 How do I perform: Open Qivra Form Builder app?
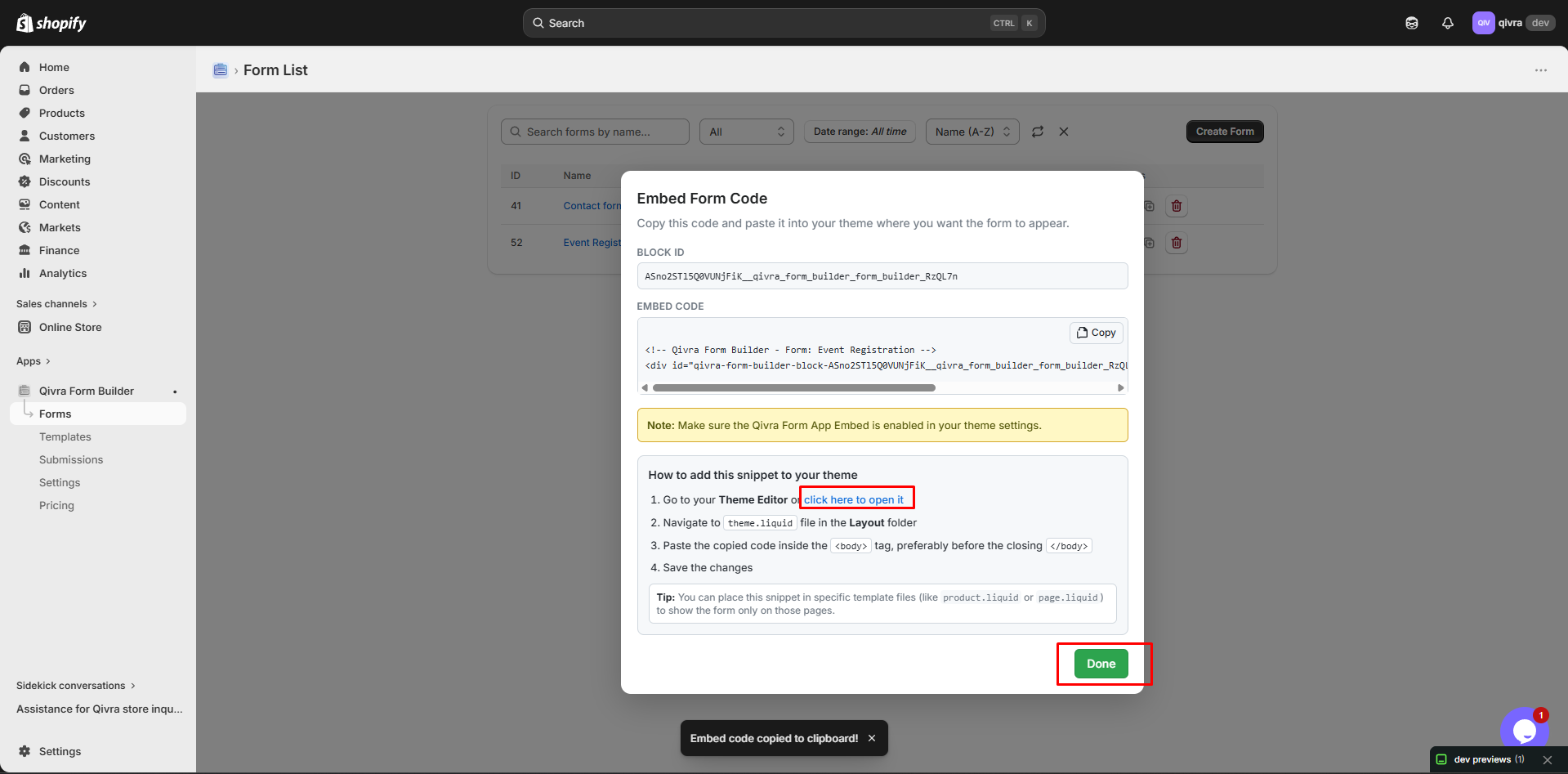87,391
